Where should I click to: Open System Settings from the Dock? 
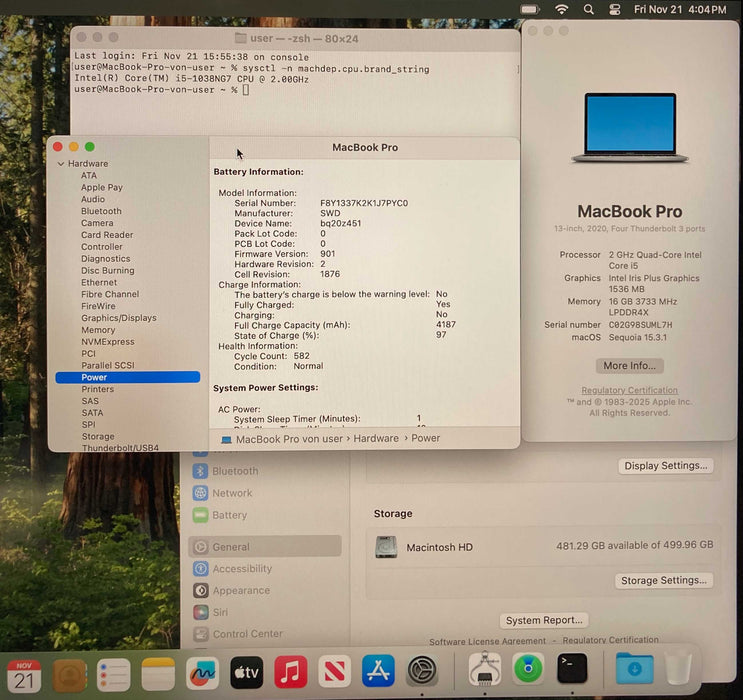(422, 670)
